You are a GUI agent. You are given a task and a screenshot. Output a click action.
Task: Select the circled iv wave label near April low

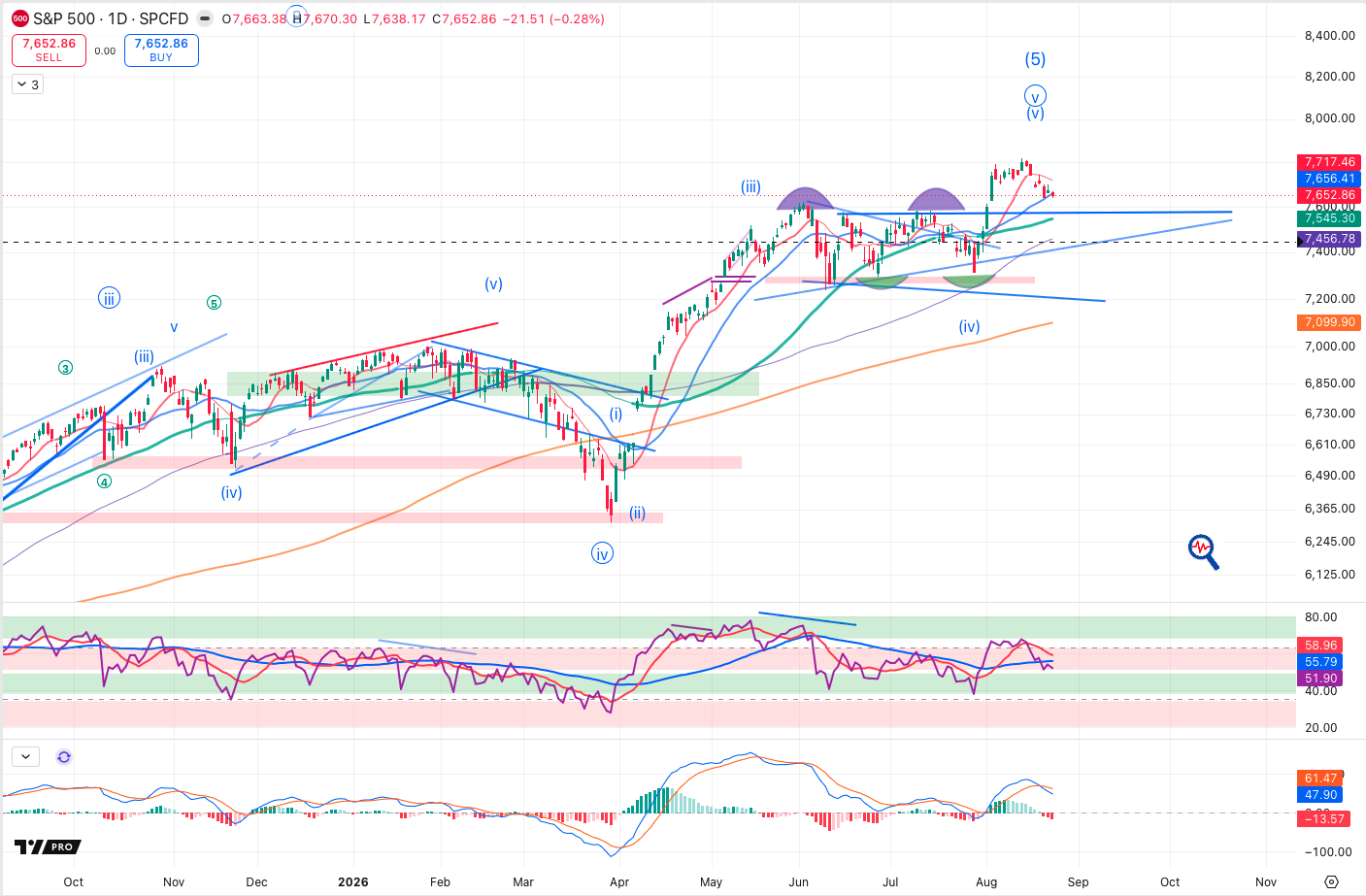603,554
